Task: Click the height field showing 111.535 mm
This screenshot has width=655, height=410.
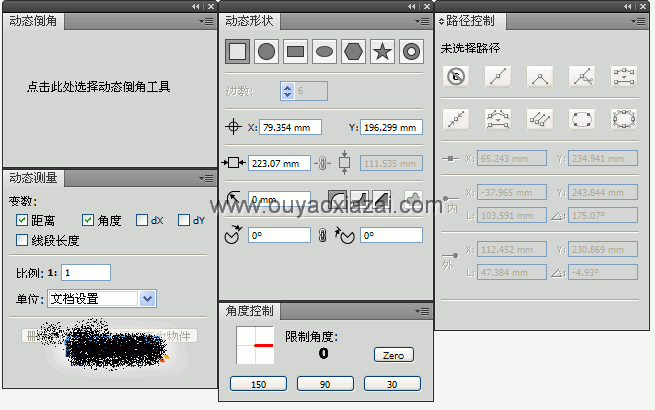Action: [391, 163]
